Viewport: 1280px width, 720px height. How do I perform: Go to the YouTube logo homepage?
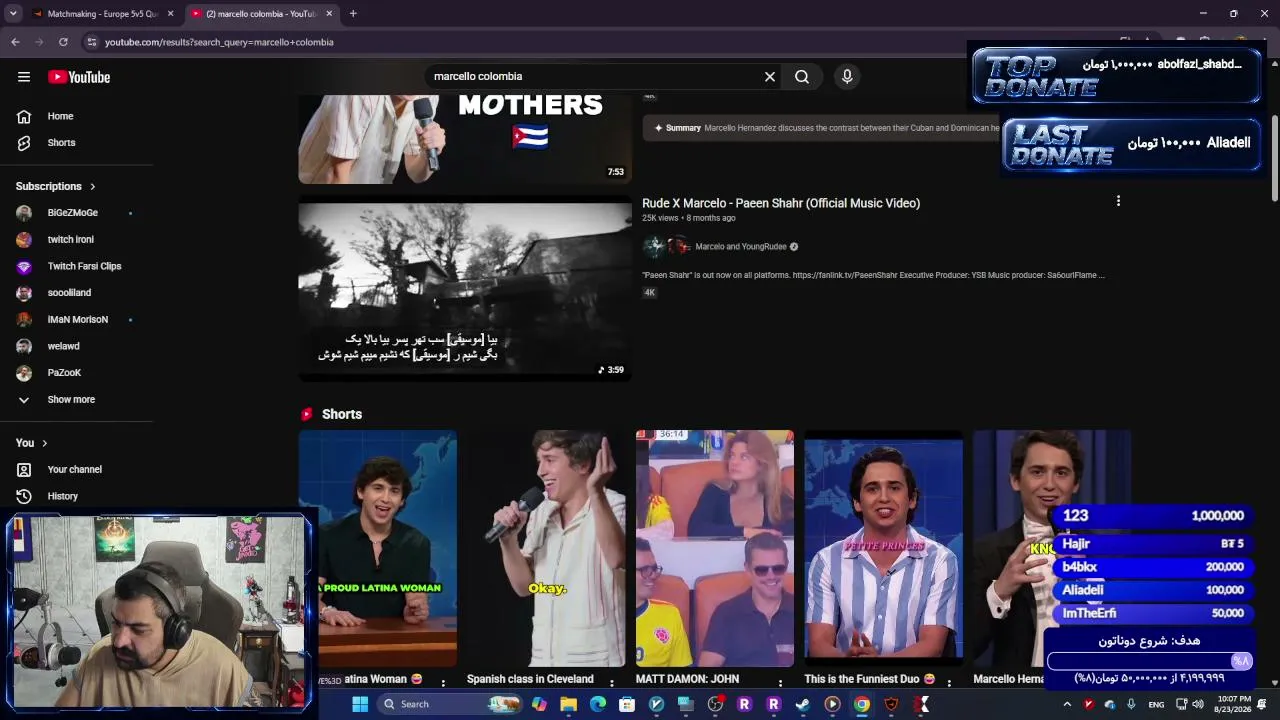(x=79, y=77)
